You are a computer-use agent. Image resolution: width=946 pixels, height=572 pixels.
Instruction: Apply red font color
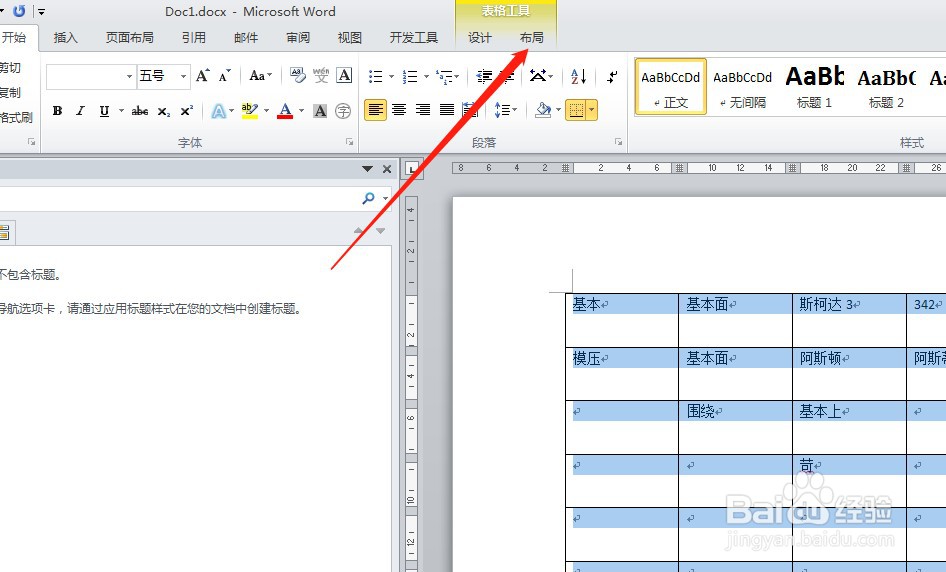tap(285, 111)
